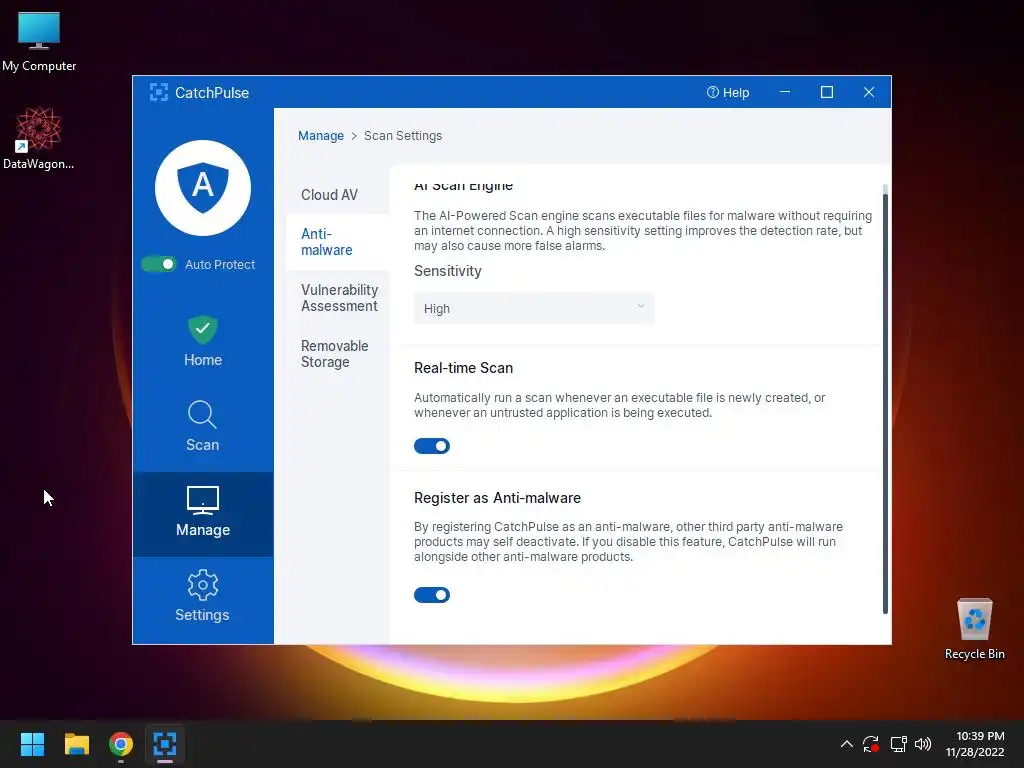Click the Sensitivity label
The image size is (1024, 768).
point(448,271)
